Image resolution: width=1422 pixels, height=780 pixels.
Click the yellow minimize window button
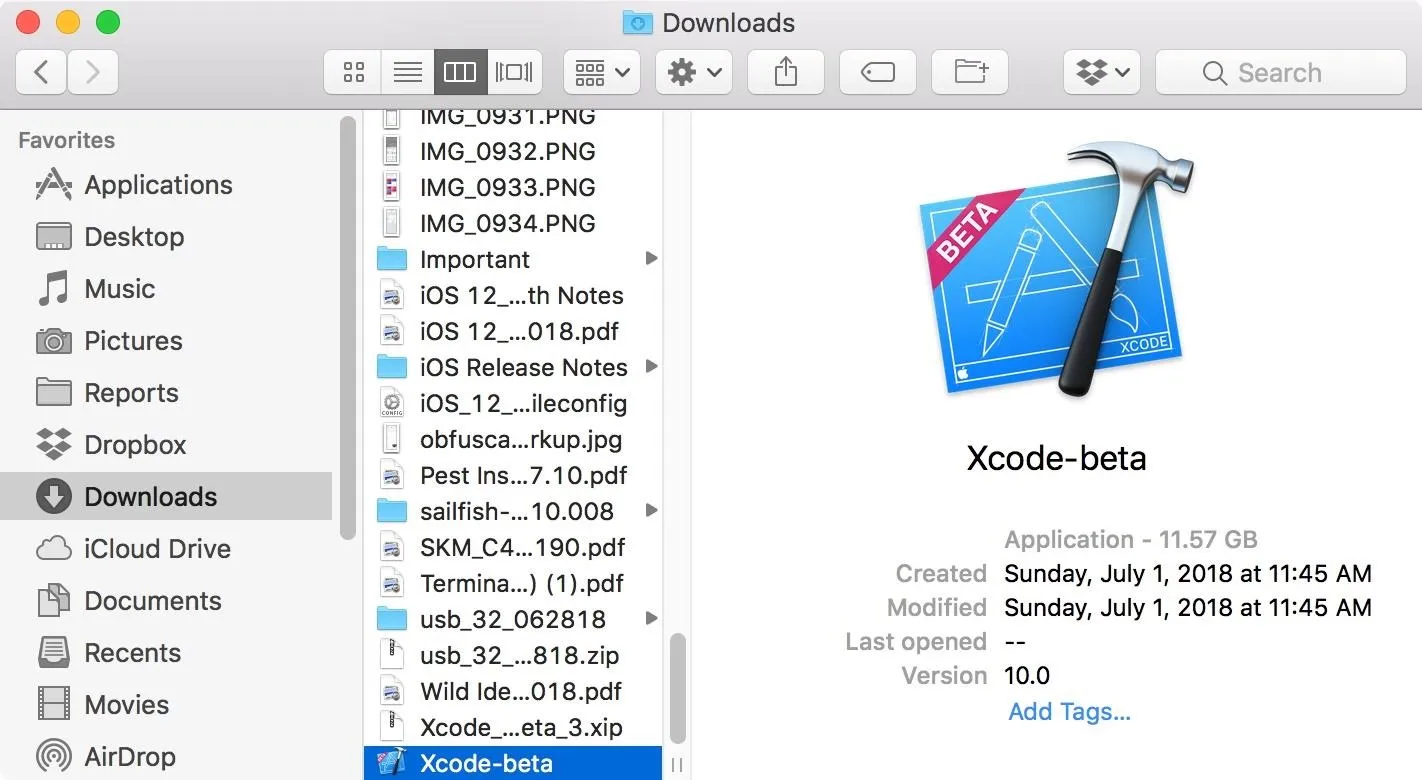68,22
